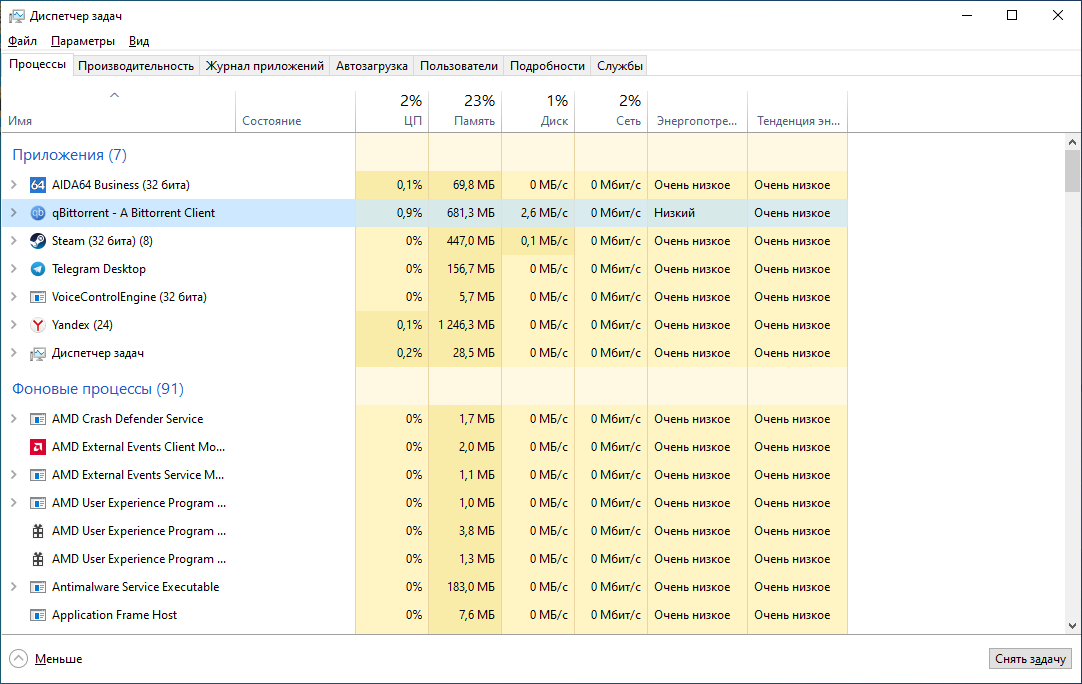Select the AMD External Events Client row name
Image resolution: width=1082 pixels, height=684 pixels.
(x=138, y=447)
